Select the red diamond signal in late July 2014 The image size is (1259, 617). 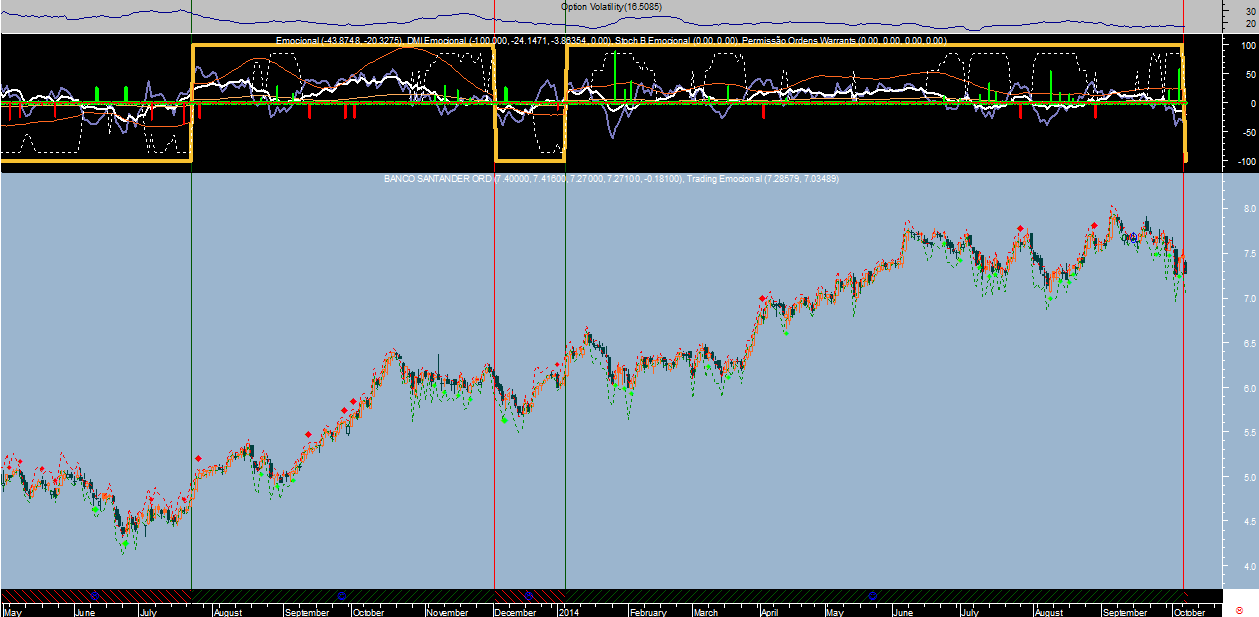1020,229
